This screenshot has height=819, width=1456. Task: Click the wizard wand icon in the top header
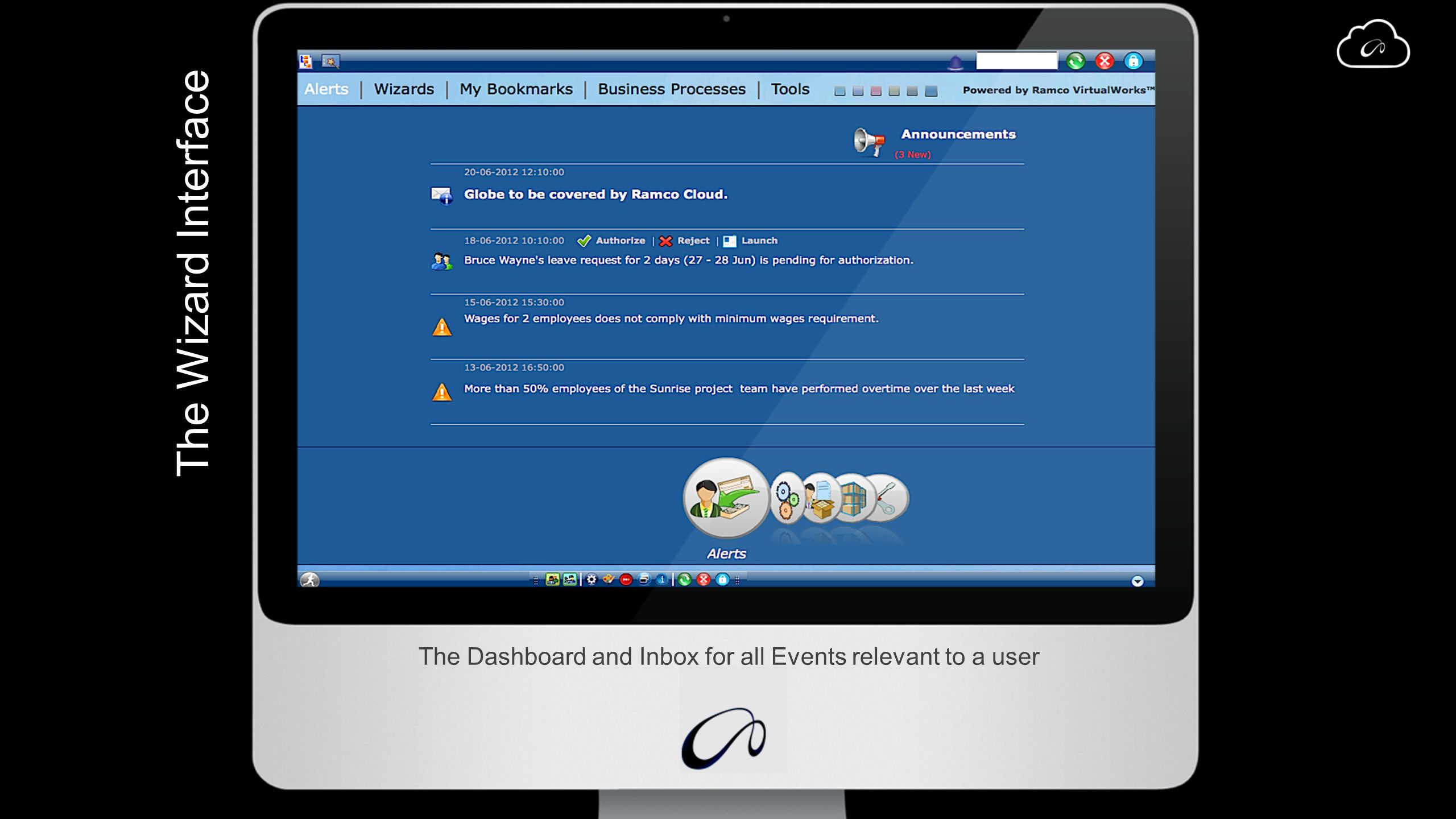(330, 61)
